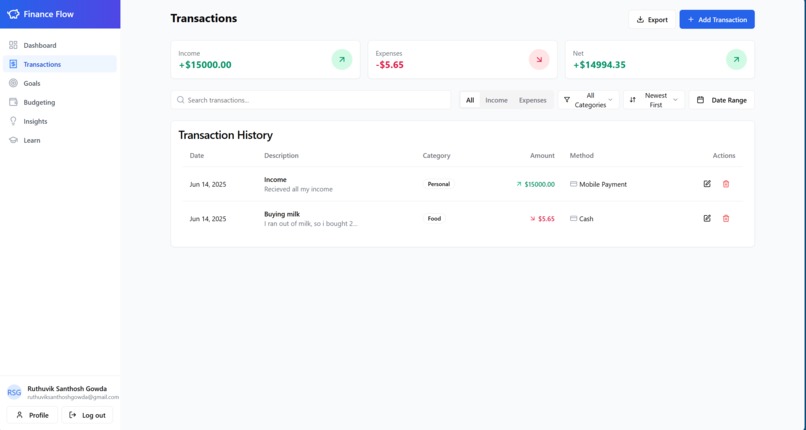Click Mobile Payment method text
The height and width of the screenshot is (430, 806).
point(603,184)
